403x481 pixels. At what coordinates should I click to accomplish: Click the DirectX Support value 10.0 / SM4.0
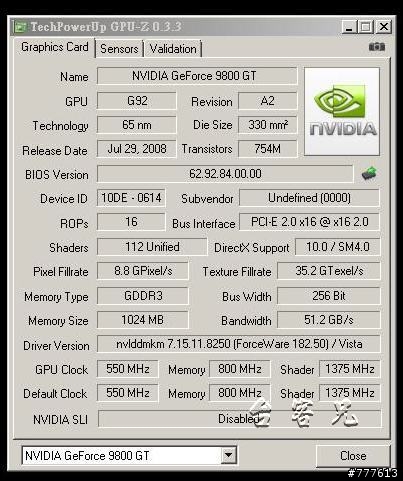337,247
